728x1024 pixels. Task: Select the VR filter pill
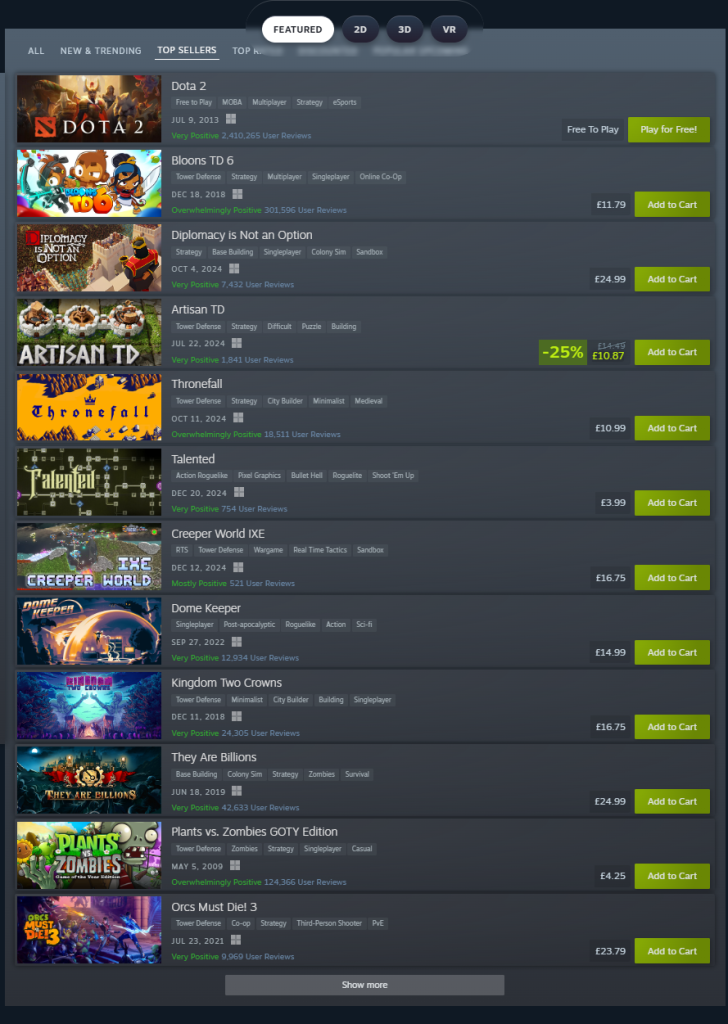pyautogui.click(x=449, y=29)
